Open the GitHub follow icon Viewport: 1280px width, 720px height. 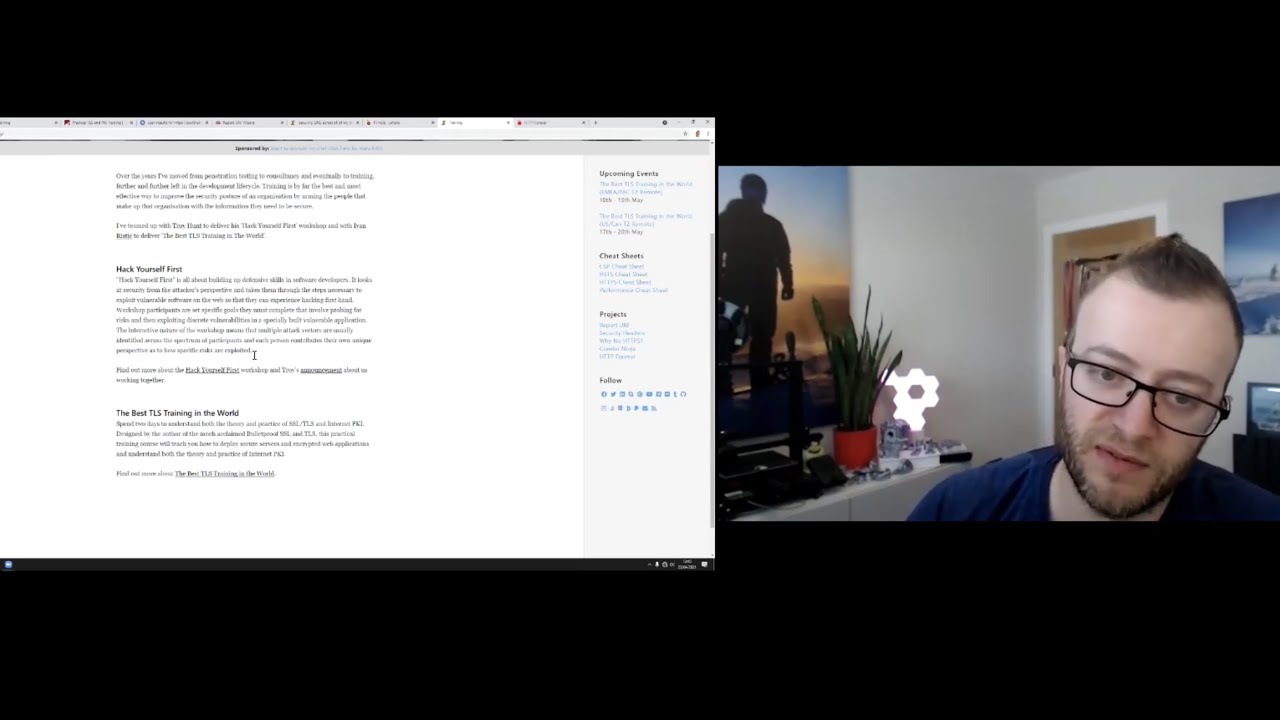point(683,394)
